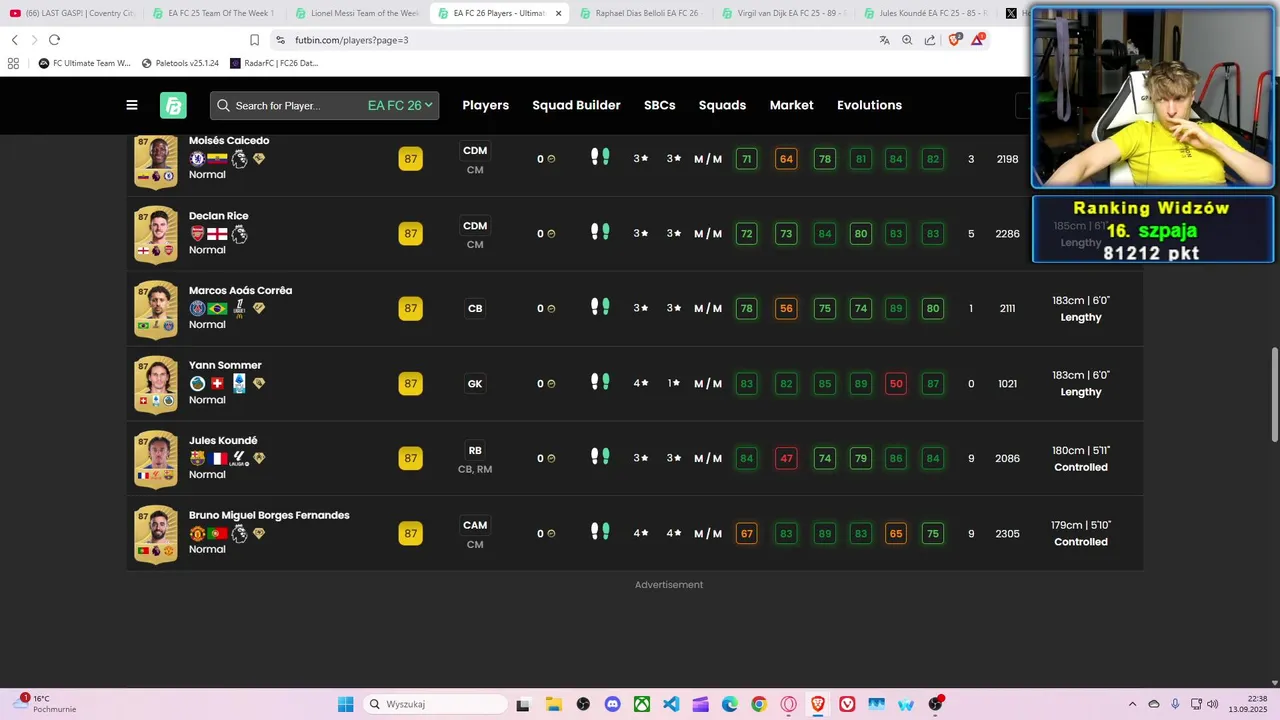Click Yann Sommer's Switzerland flag icon

pyautogui.click(x=217, y=383)
